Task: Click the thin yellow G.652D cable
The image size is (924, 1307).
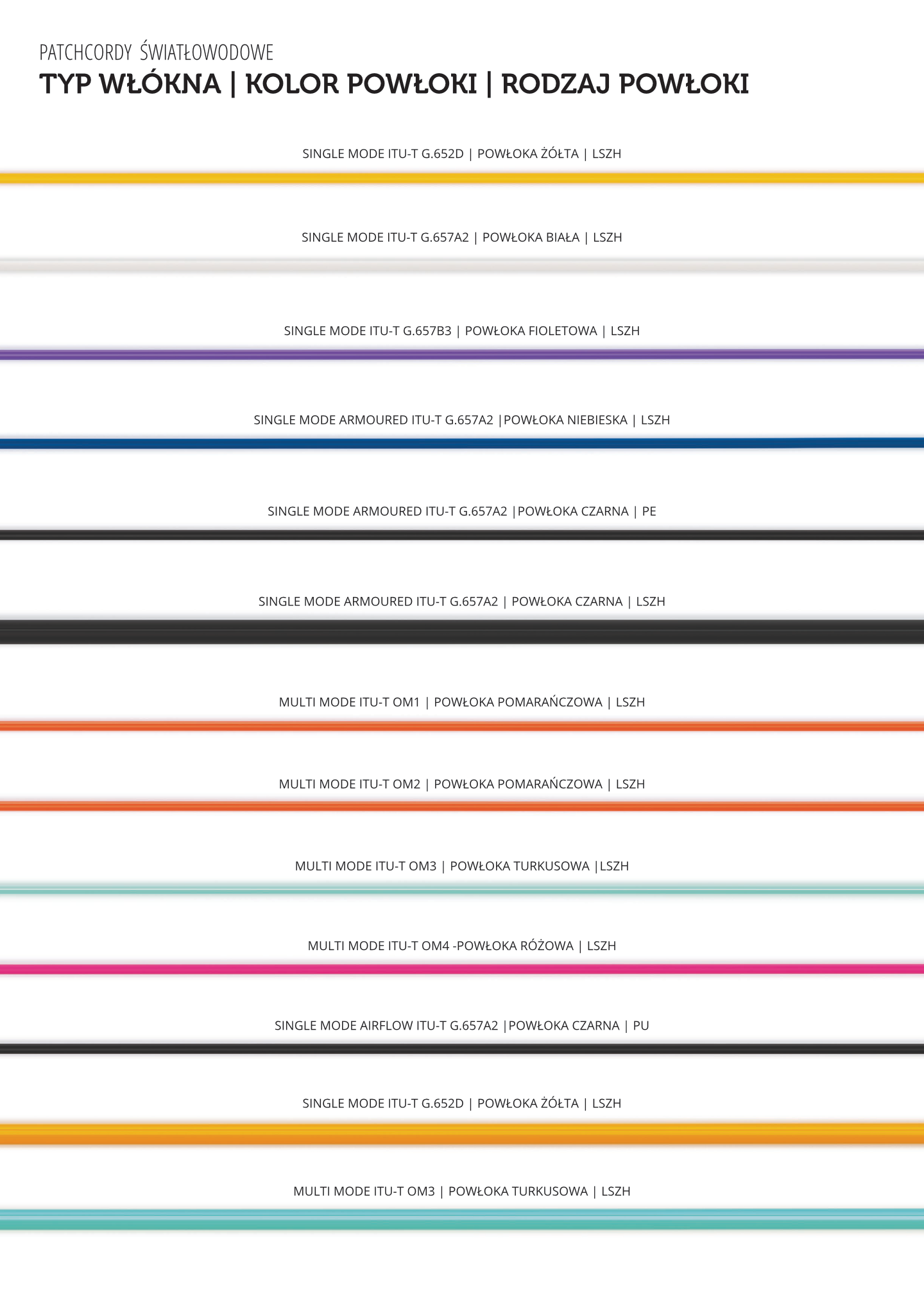Action: click(x=462, y=178)
